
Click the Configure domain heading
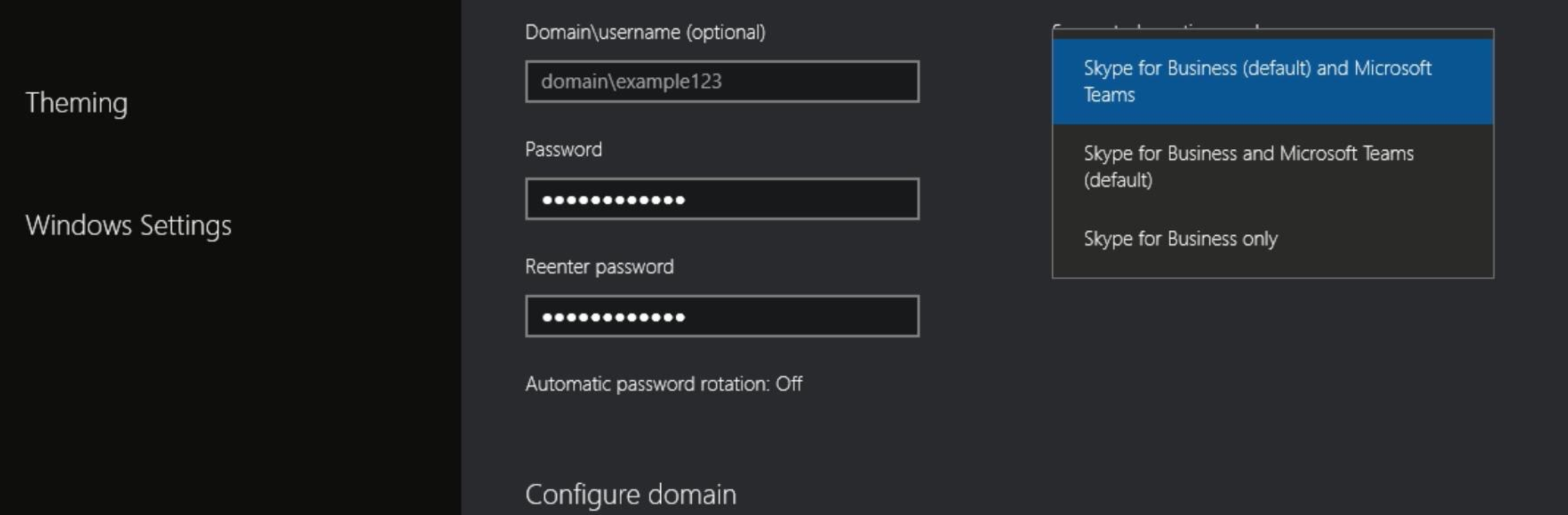click(630, 495)
